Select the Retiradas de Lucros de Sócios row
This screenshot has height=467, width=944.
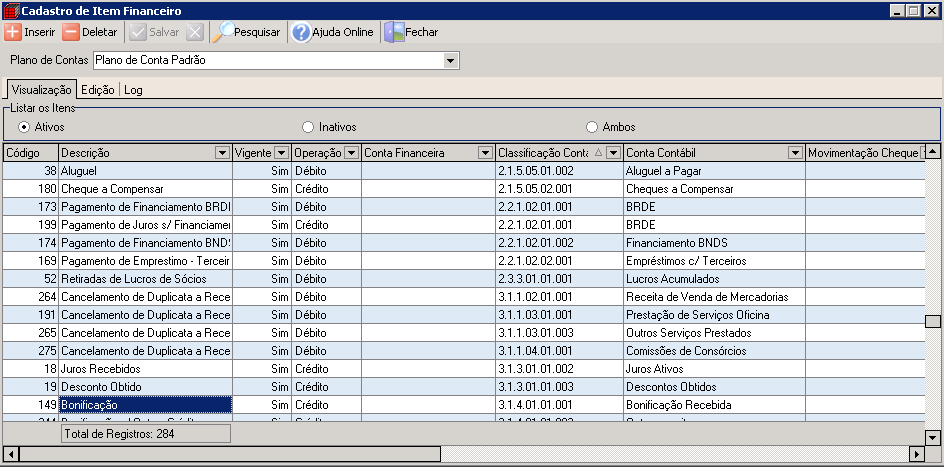(x=464, y=279)
